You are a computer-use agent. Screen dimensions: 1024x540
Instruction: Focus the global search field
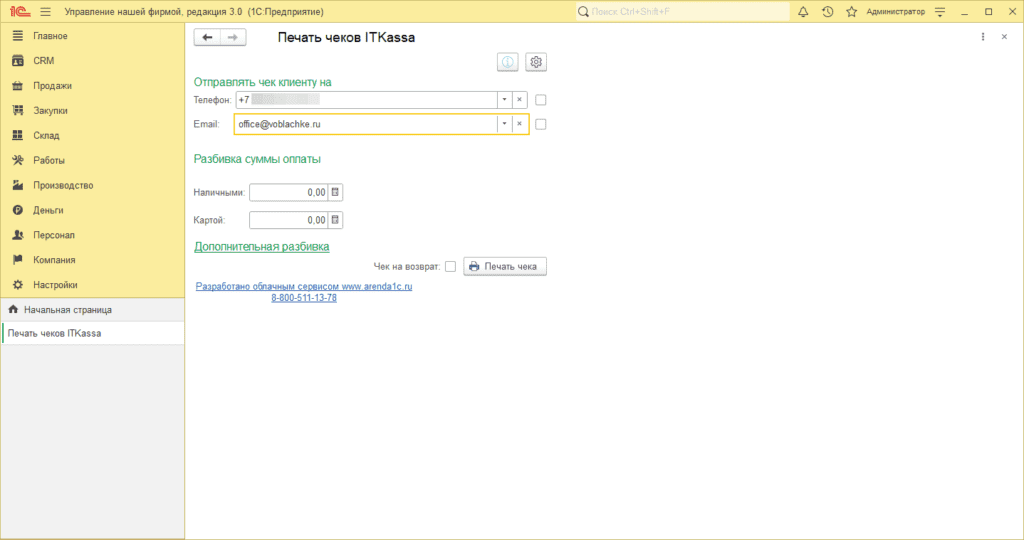point(682,12)
